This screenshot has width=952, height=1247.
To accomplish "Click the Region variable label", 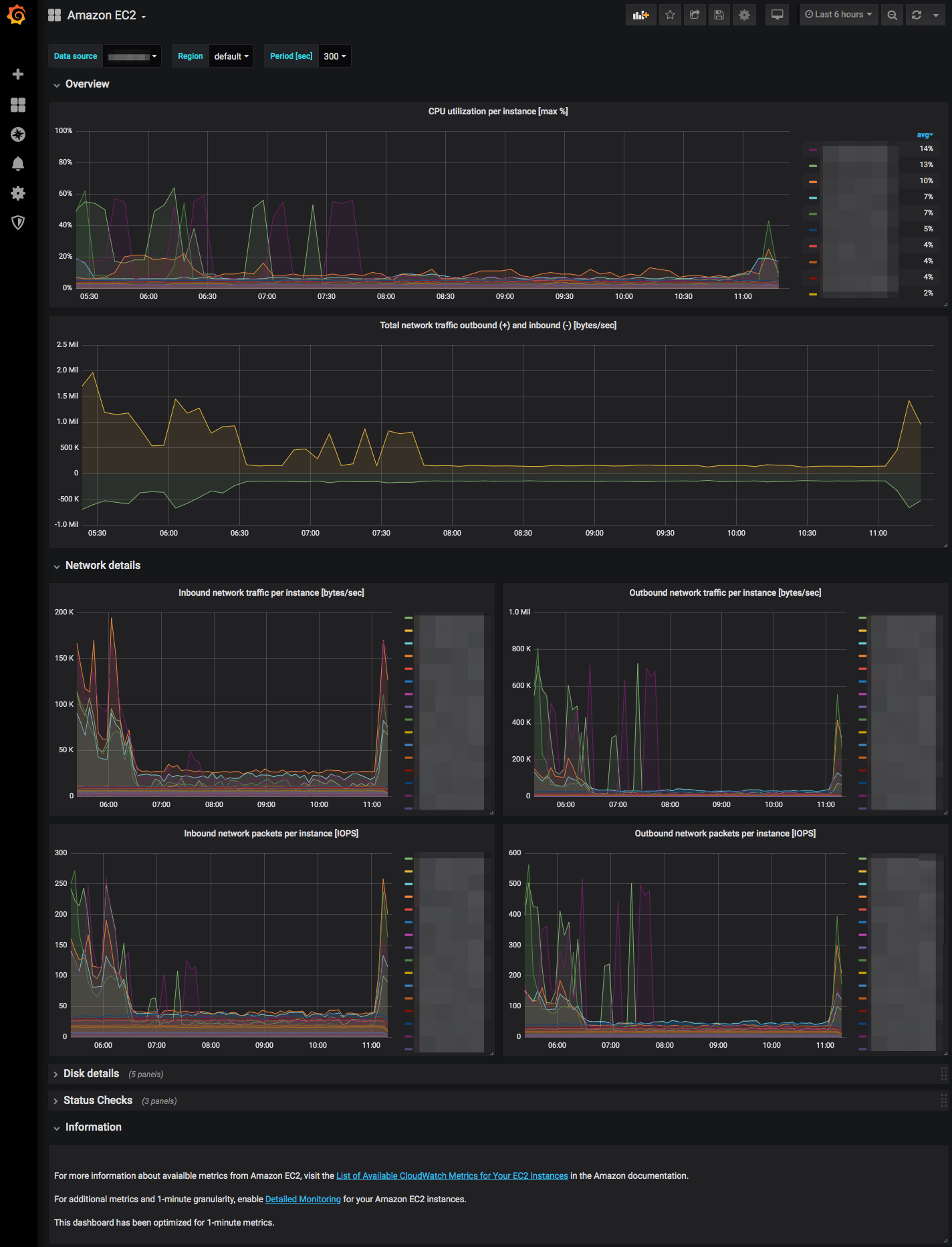I will (191, 56).
